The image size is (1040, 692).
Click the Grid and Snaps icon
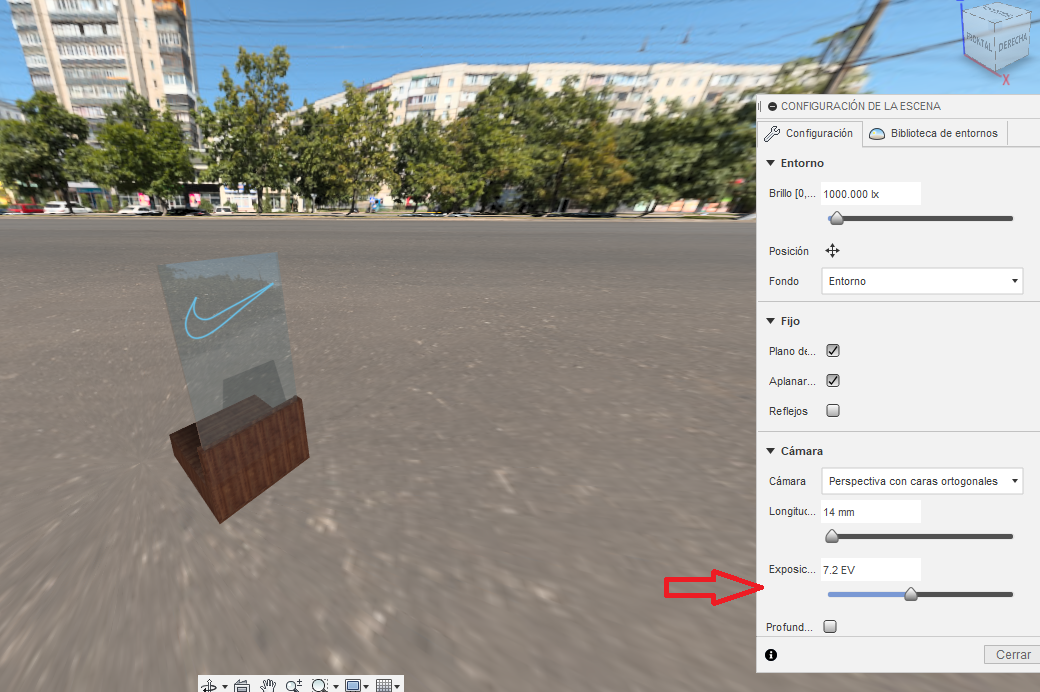coord(383,686)
